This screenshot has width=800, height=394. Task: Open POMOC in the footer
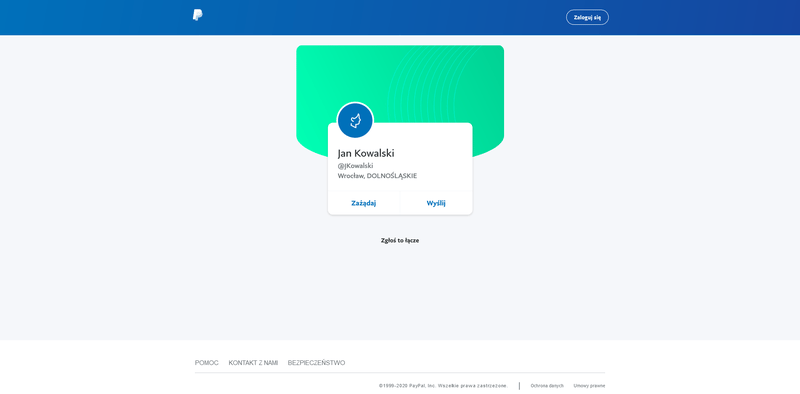coord(207,363)
